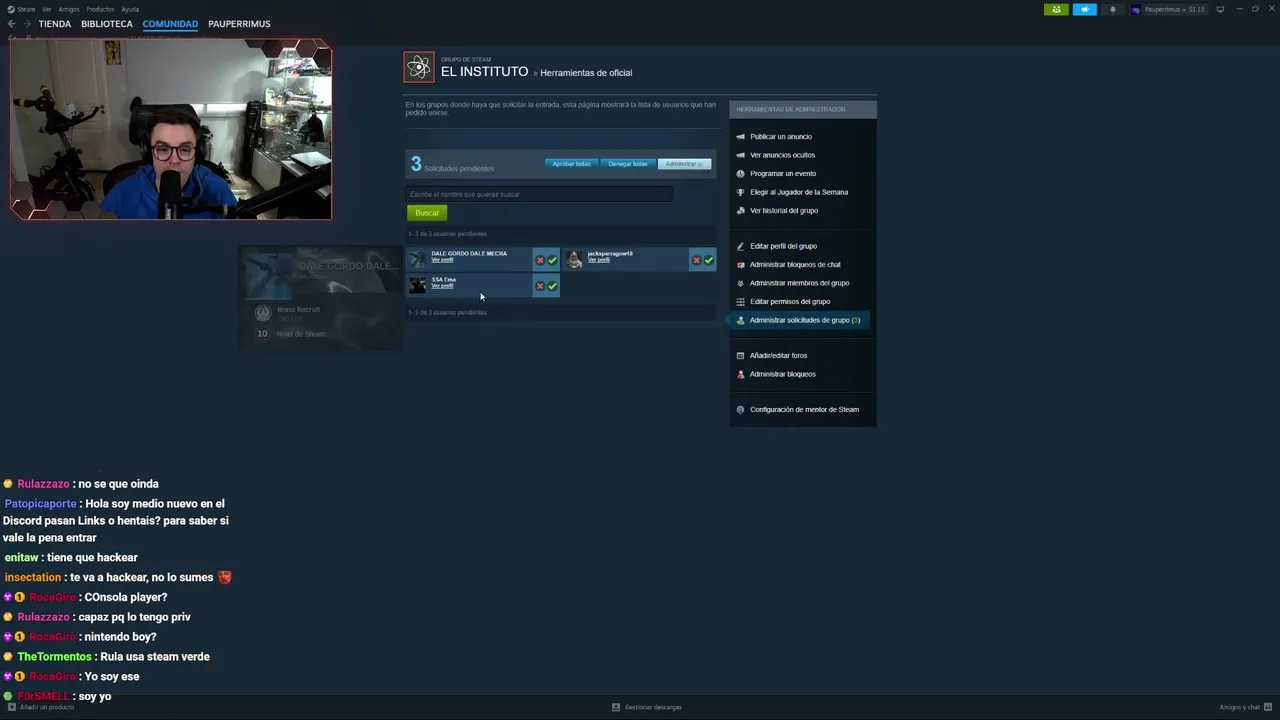Screen dimensions: 1280x720
Task: View profile of DALE GORDO DALE MECHA
Action: point(442,260)
